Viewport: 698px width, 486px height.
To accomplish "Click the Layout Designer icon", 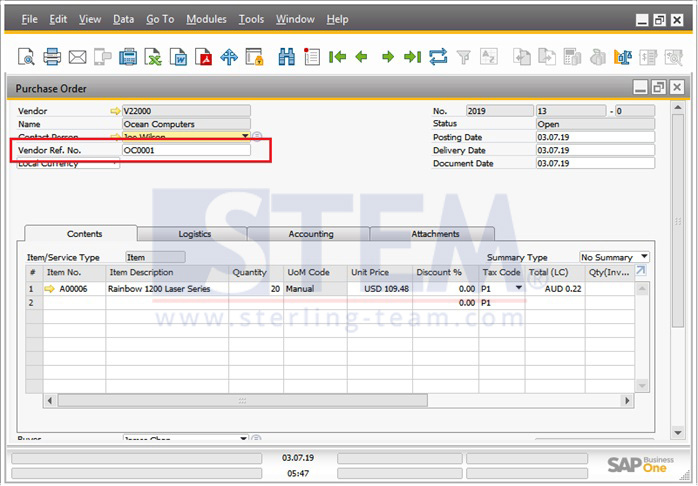I will click(674, 57).
